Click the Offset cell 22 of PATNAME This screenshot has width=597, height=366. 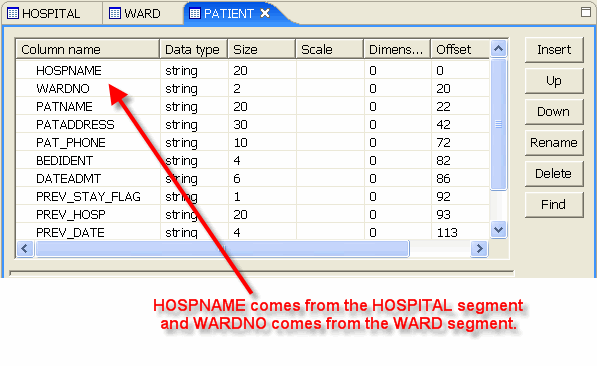point(460,106)
